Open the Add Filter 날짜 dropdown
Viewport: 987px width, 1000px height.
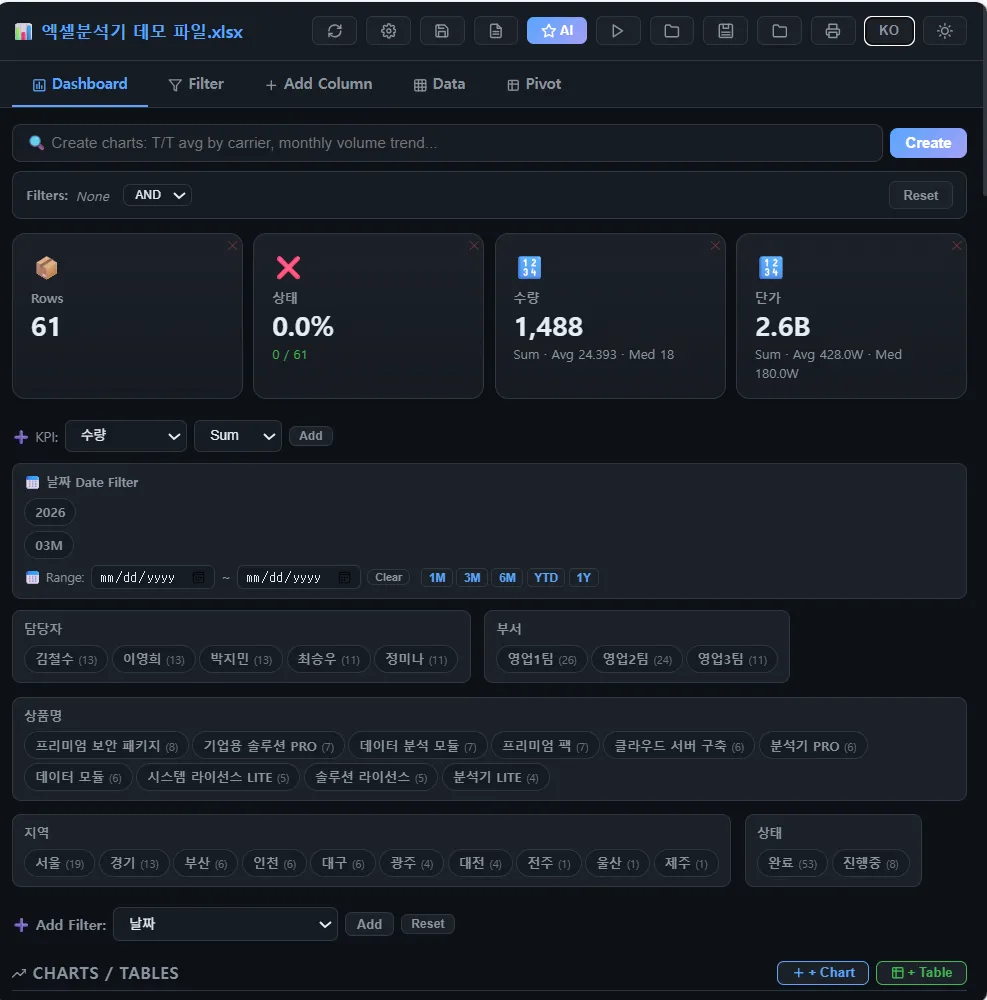225,925
